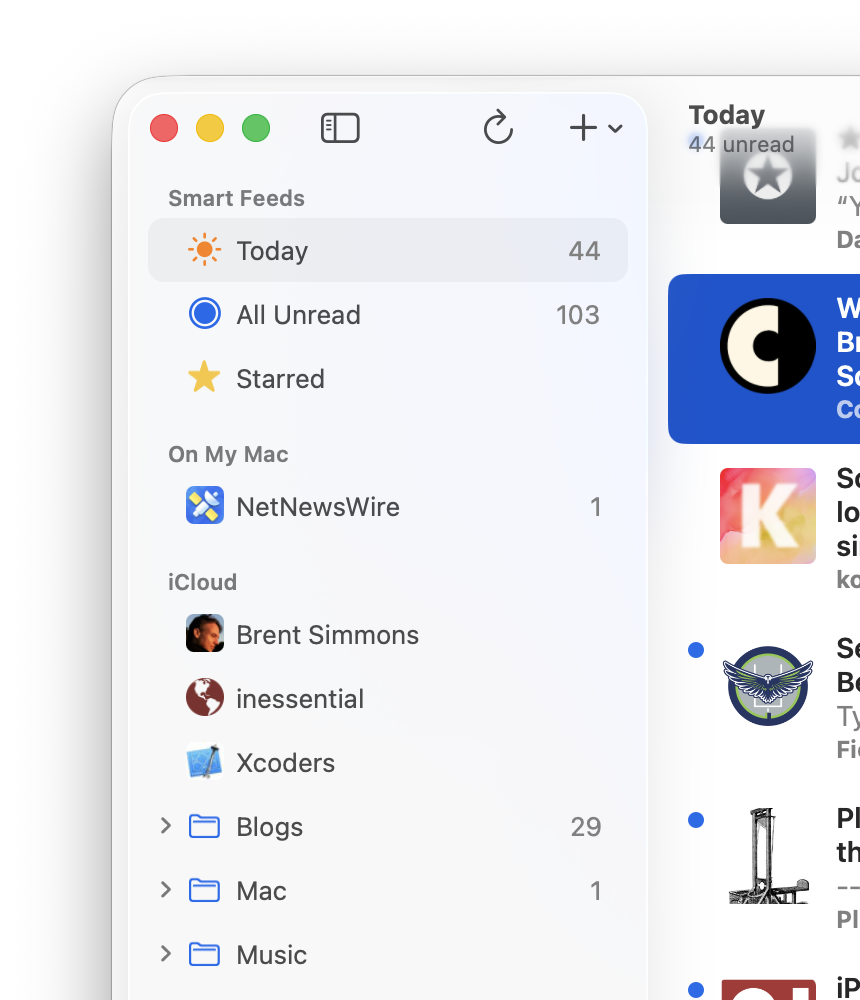
Task: Show the Starred smart feed
Action: (388, 379)
